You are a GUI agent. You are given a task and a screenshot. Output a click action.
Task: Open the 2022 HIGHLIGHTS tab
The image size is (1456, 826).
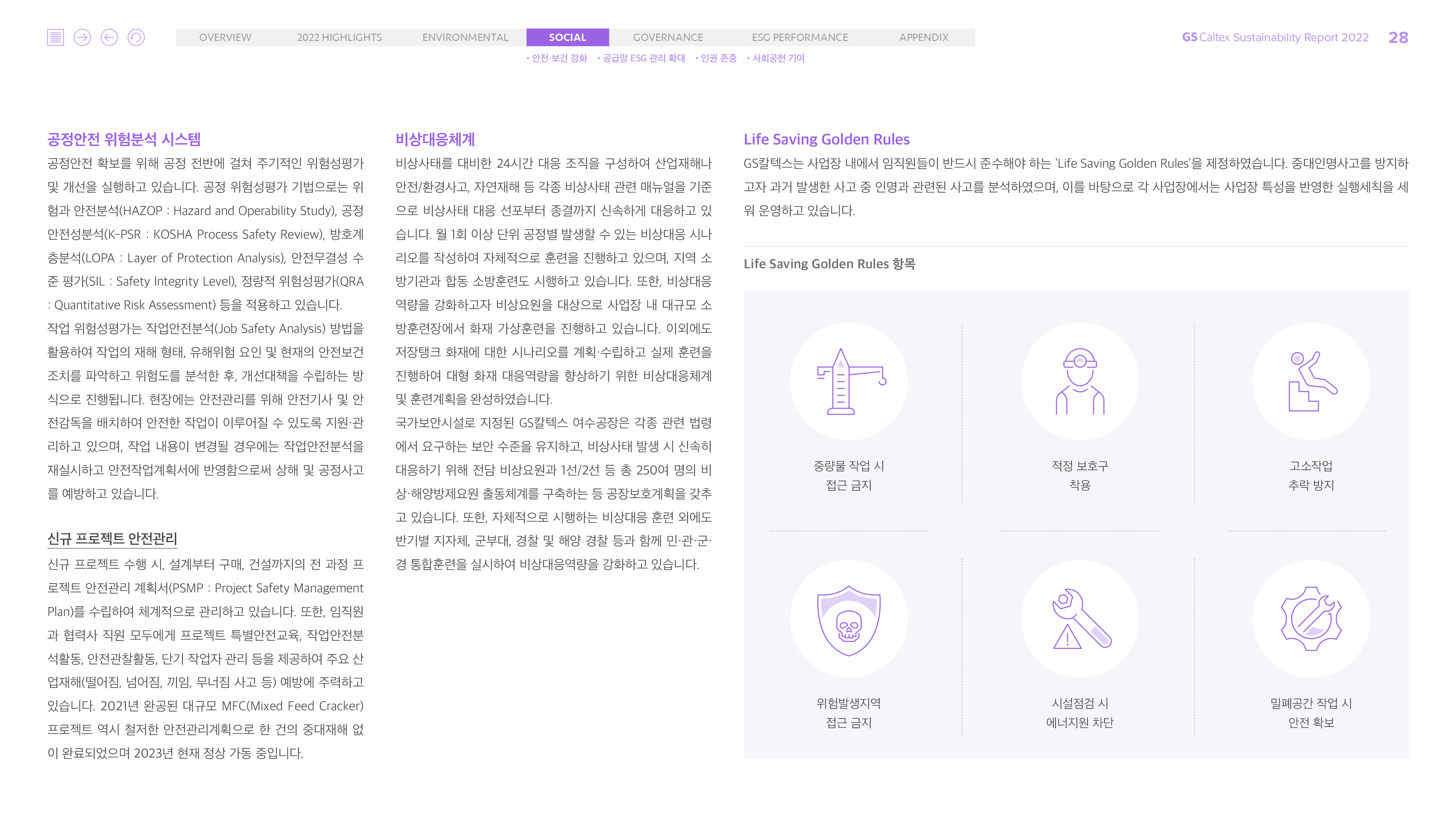[339, 37]
